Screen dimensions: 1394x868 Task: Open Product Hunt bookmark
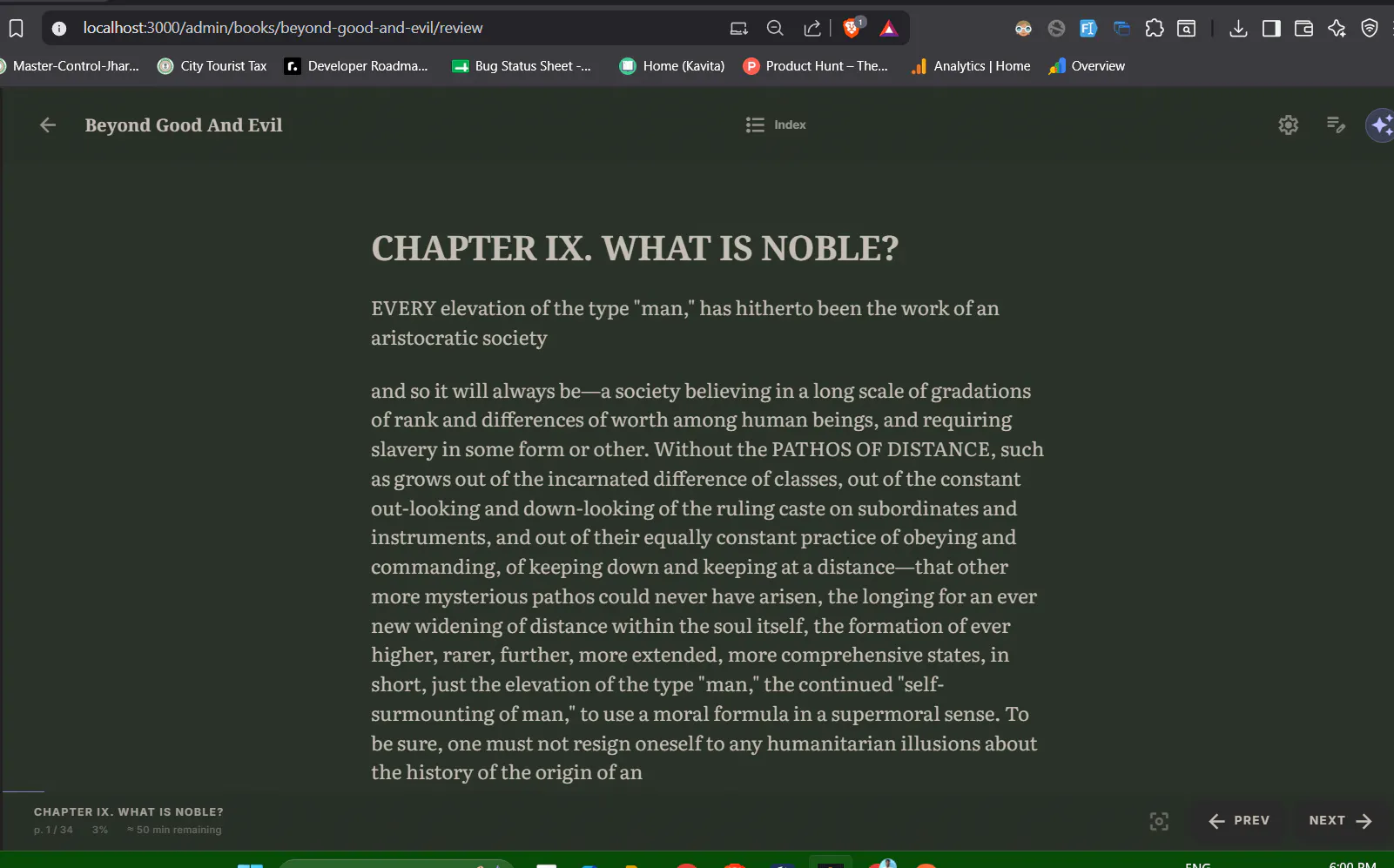(x=815, y=66)
